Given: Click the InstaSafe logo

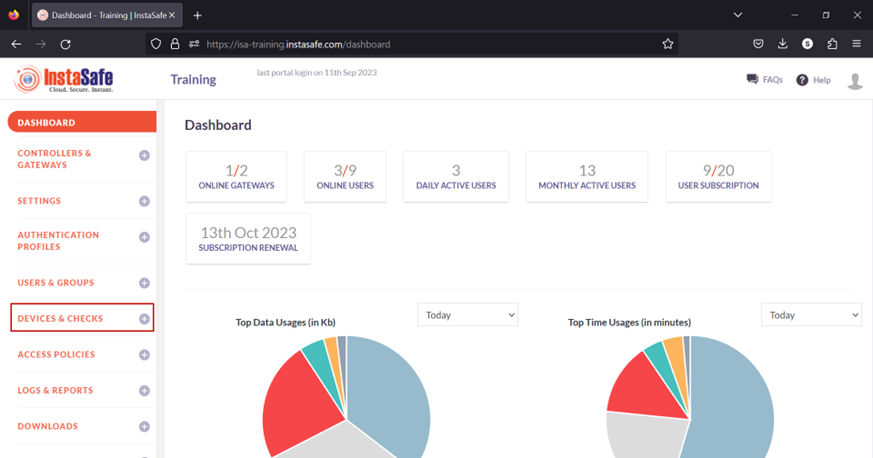Looking at the screenshot, I should (x=63, y=80).
